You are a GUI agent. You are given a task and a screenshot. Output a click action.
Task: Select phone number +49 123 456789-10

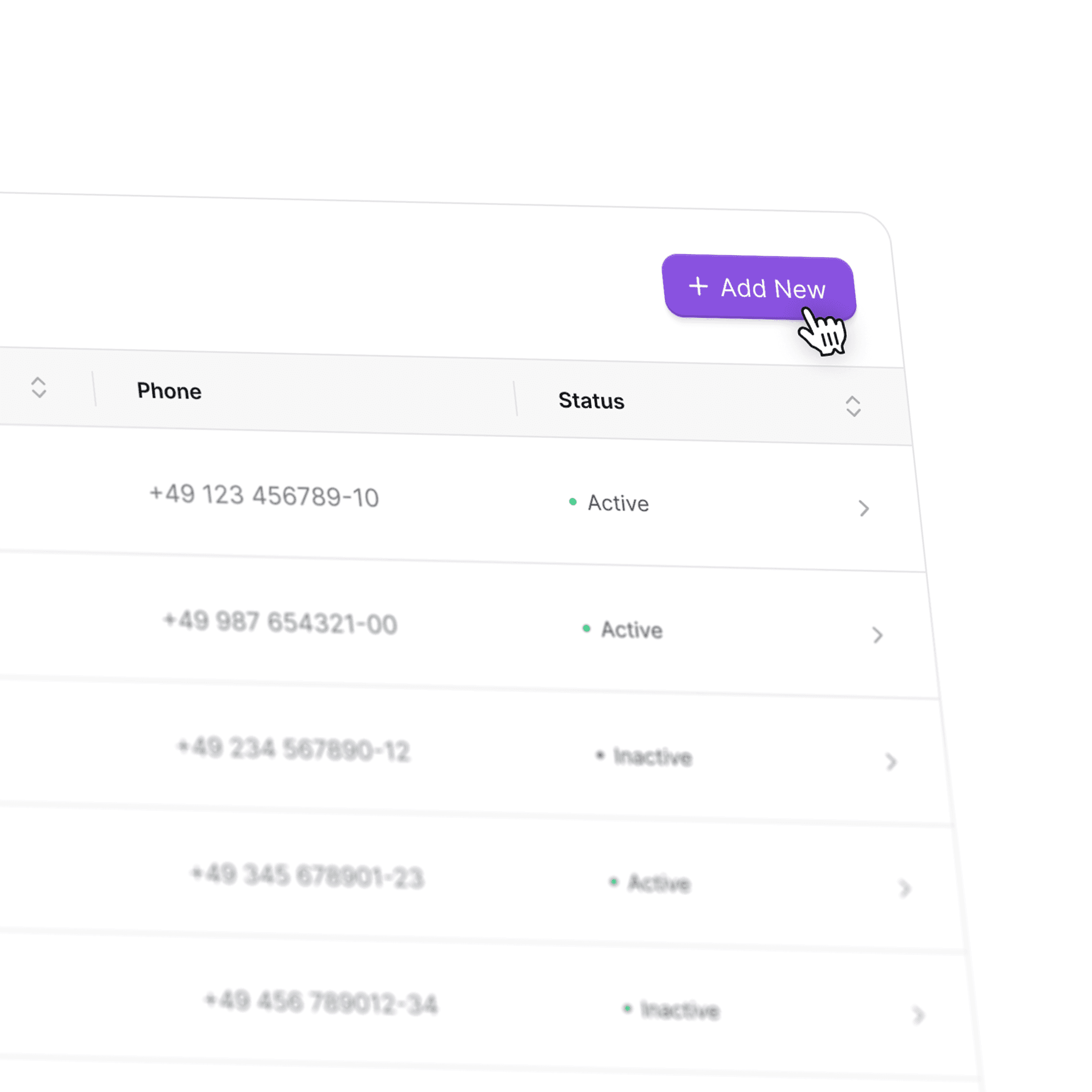tap(264, 496)
